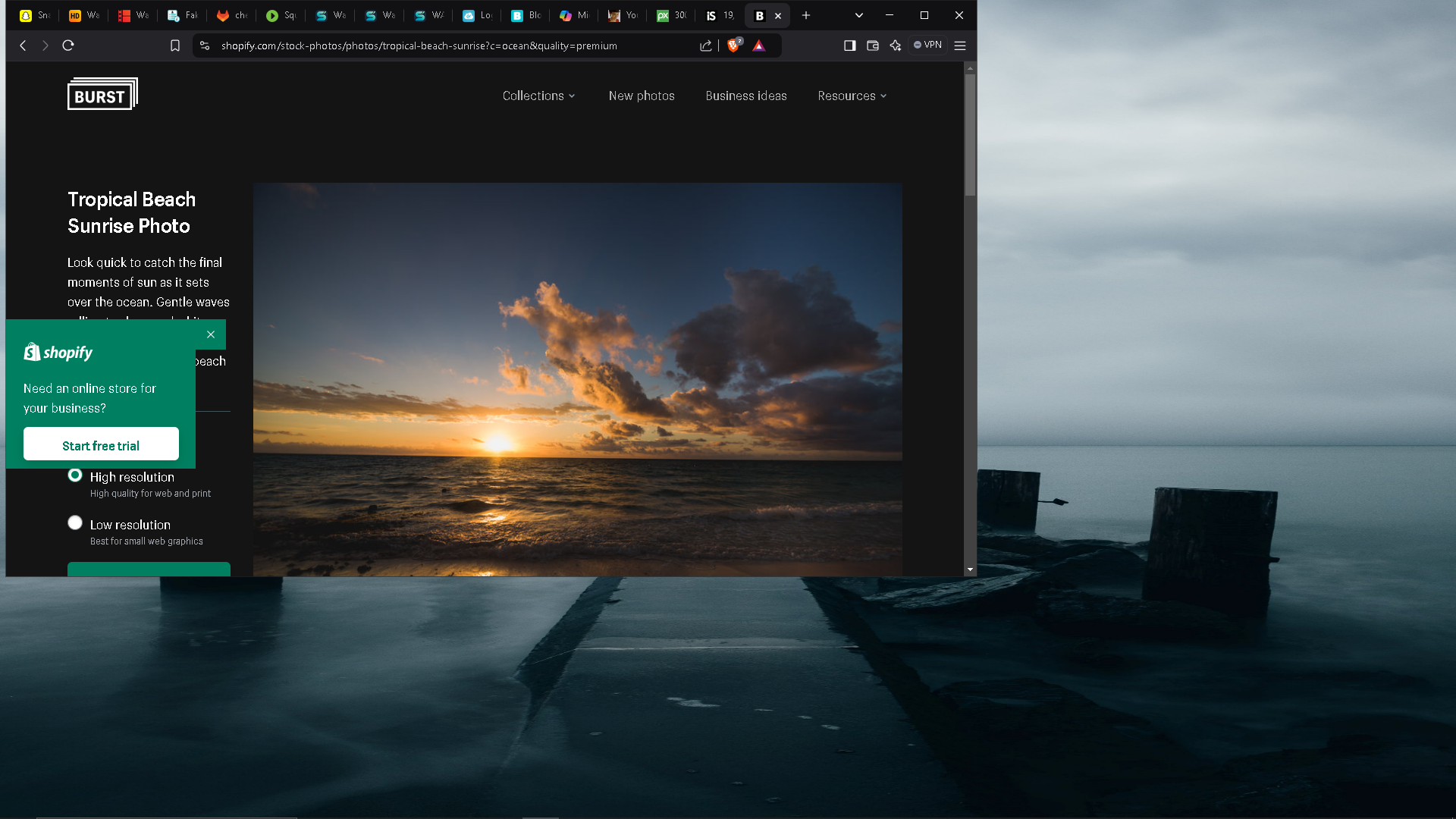
Task: Switch to the green play-icon tab
Action: click(x=281, y=15)
